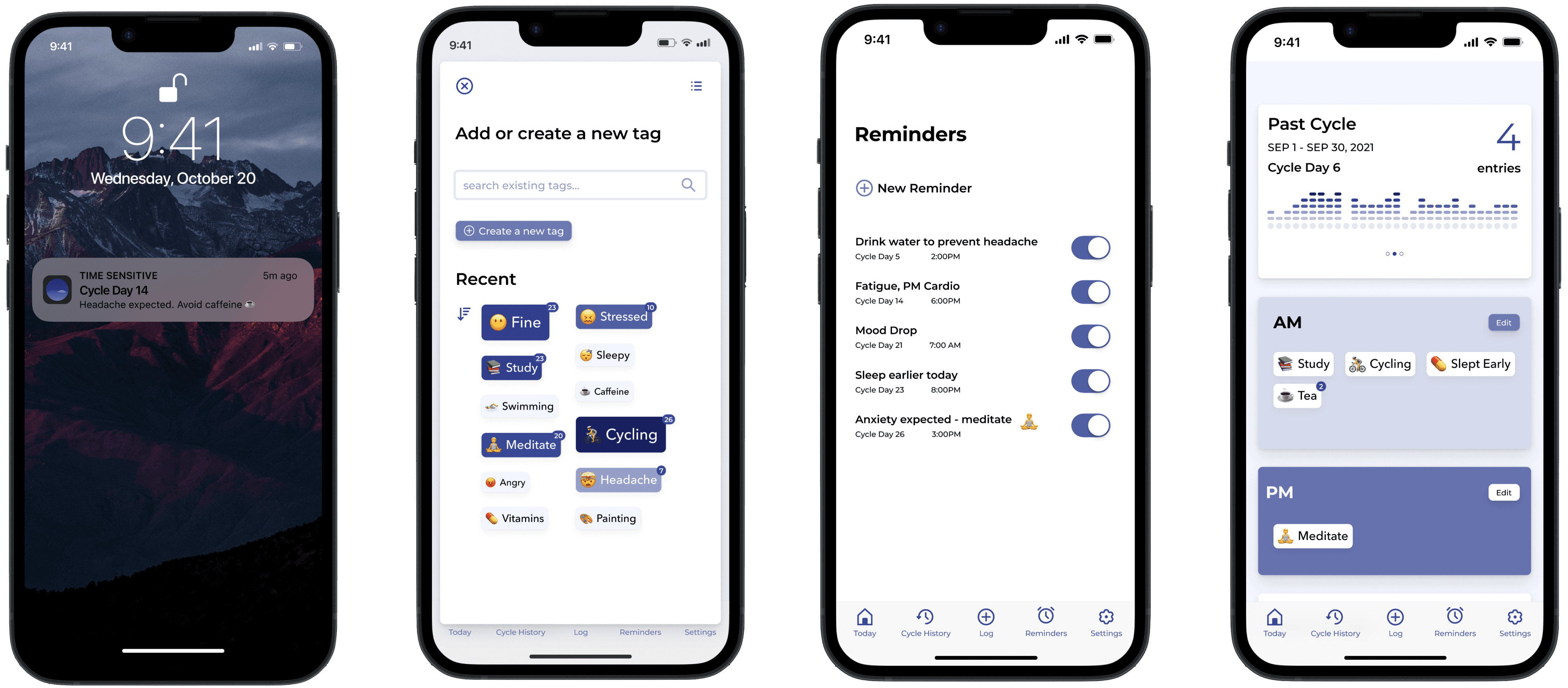Tap the close X button on tags screen
Viewport: 1568px width, 688px height.
pyautogui.click(x=466, y=85)
